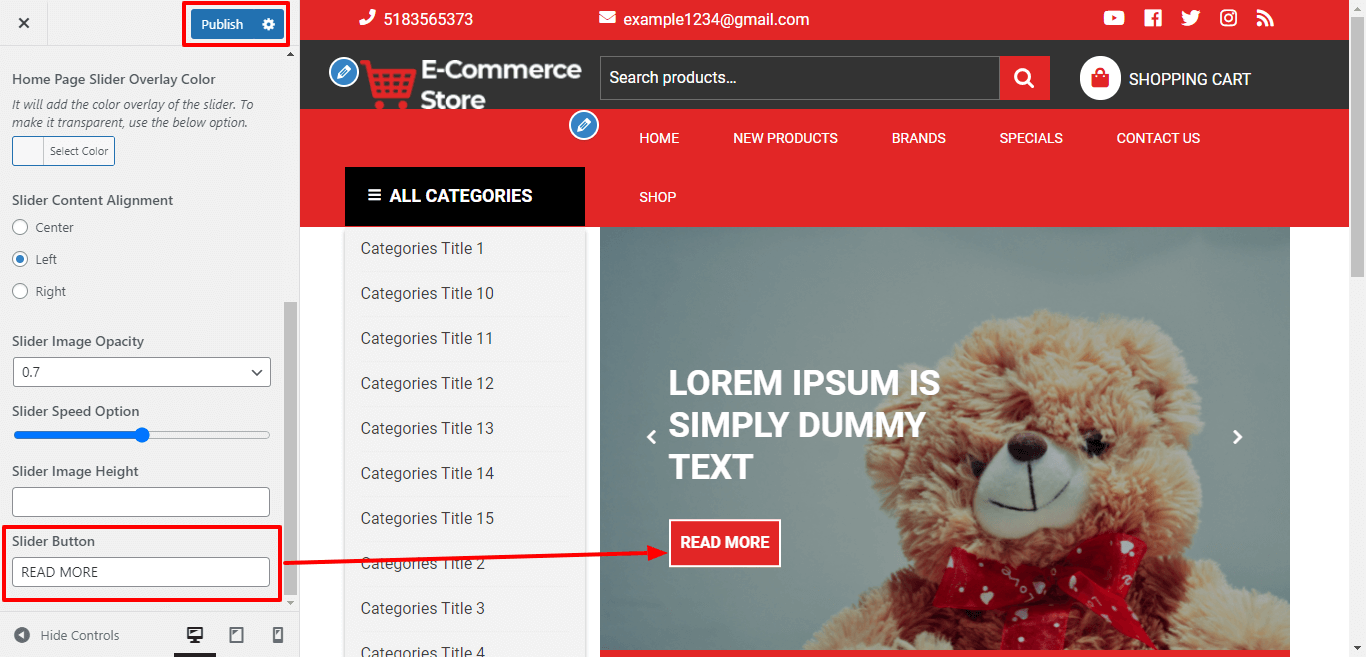This screenshot has width=1366, height=657.
Task: Click the YouTube icon in top bar
Action: tap(1114, 18)
